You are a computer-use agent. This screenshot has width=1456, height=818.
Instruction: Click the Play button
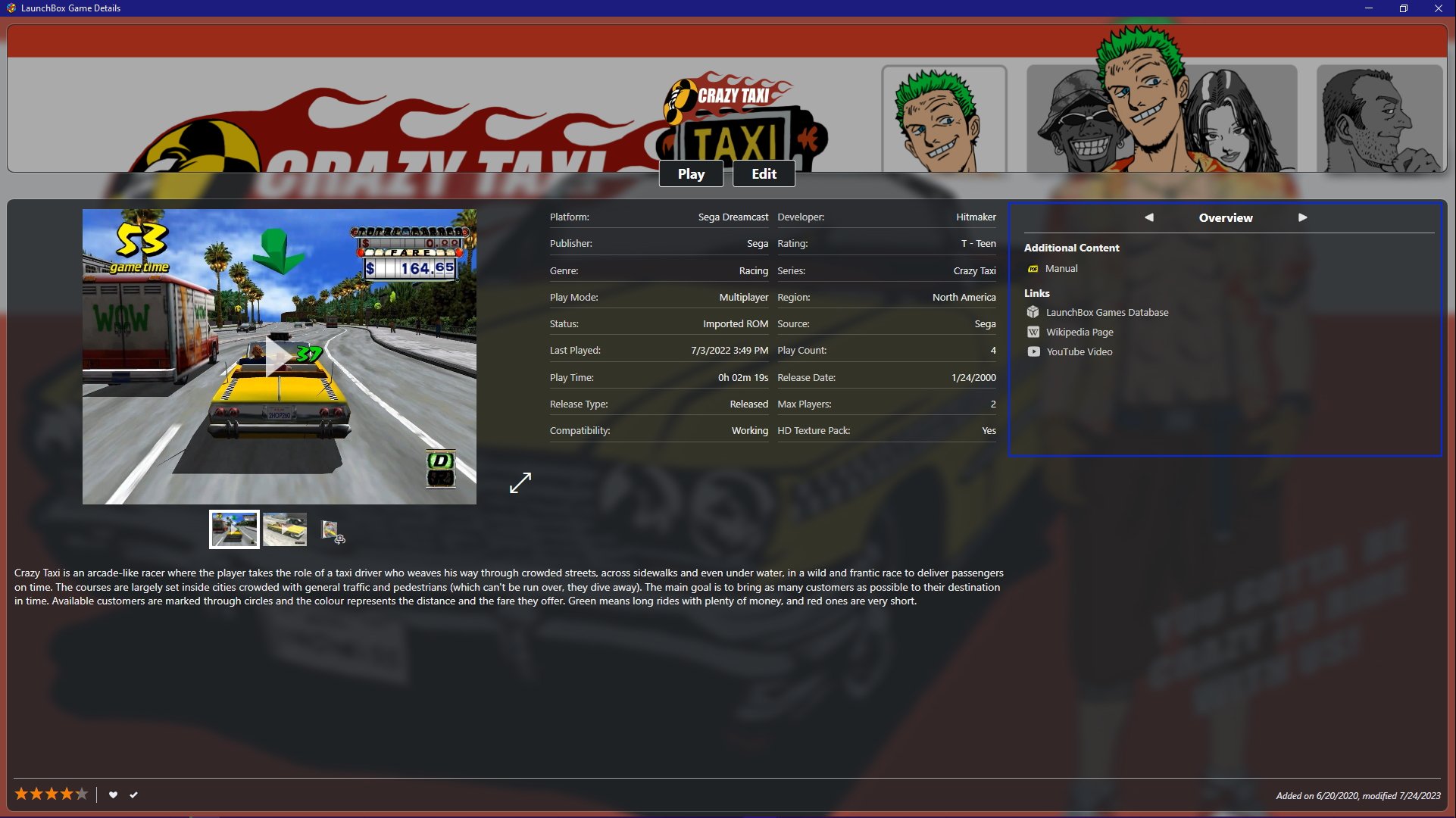[691, 173]
